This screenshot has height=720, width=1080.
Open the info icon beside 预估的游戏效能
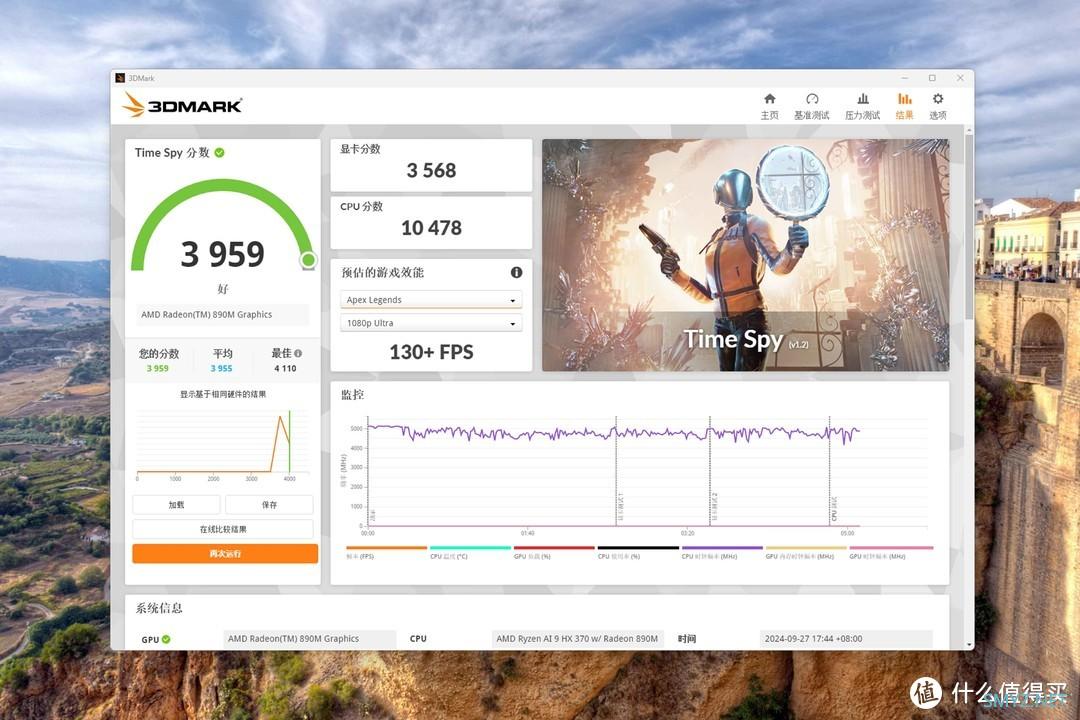[517, 272]
